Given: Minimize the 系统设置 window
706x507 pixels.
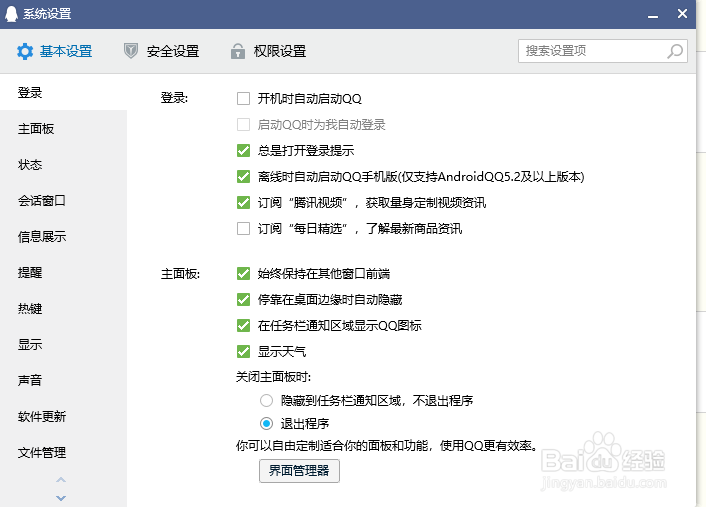Looking at the screenshot, I should point(653,16).
